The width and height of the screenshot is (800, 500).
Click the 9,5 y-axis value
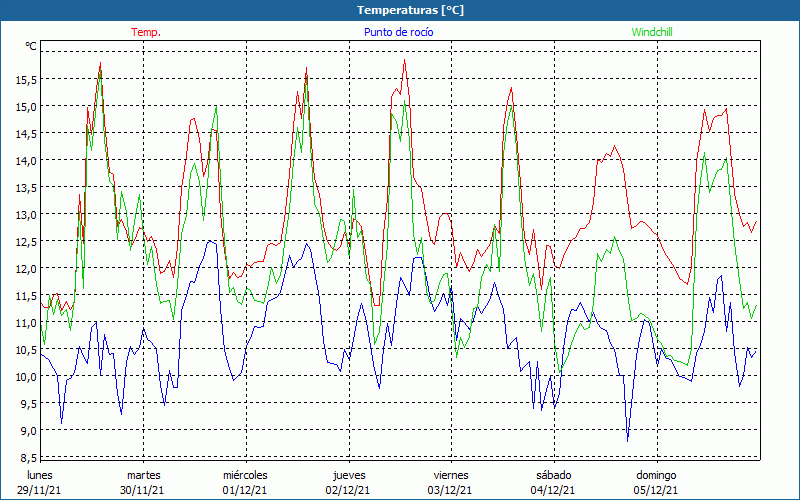pyautogui.click(x=29, y=404)
